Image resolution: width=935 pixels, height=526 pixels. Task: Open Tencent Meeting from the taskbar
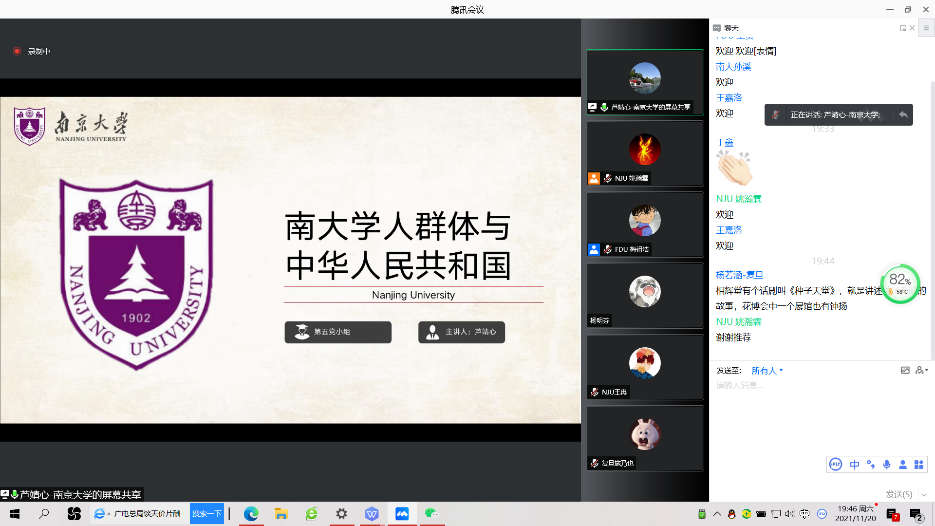[x=401, y=514]
